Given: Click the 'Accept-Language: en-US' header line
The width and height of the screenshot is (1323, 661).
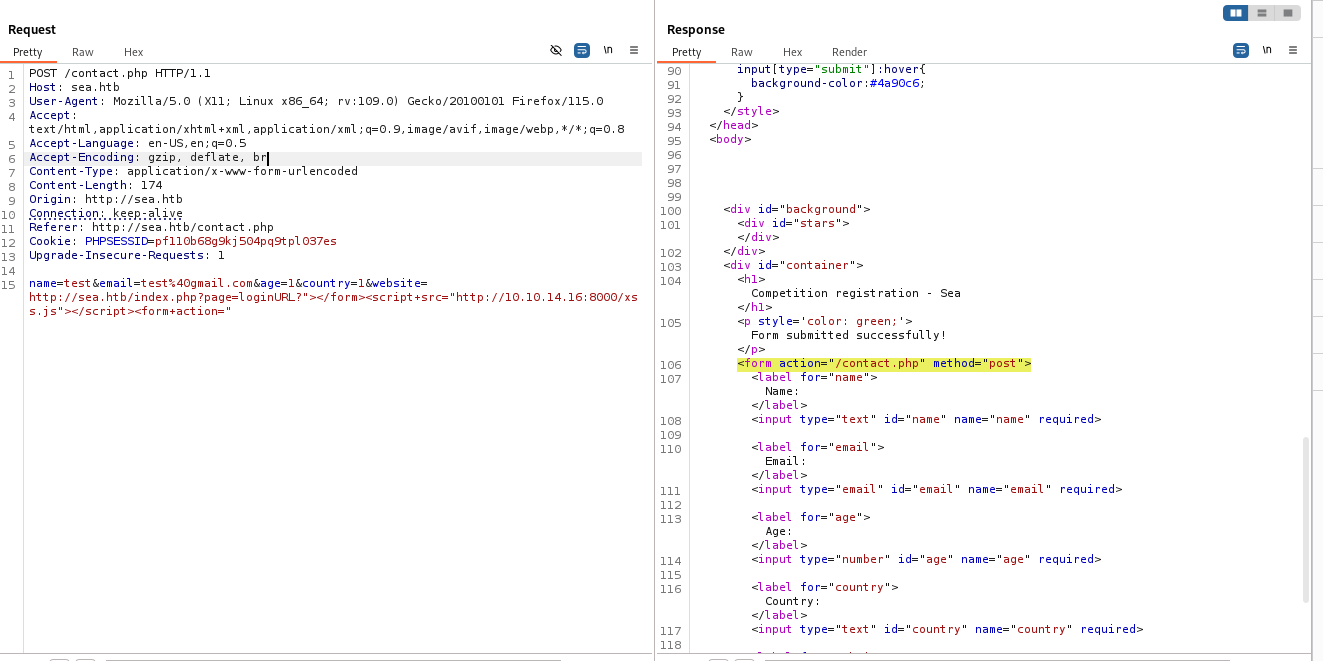Looking at the screenshot, I should tap(137, 143).
